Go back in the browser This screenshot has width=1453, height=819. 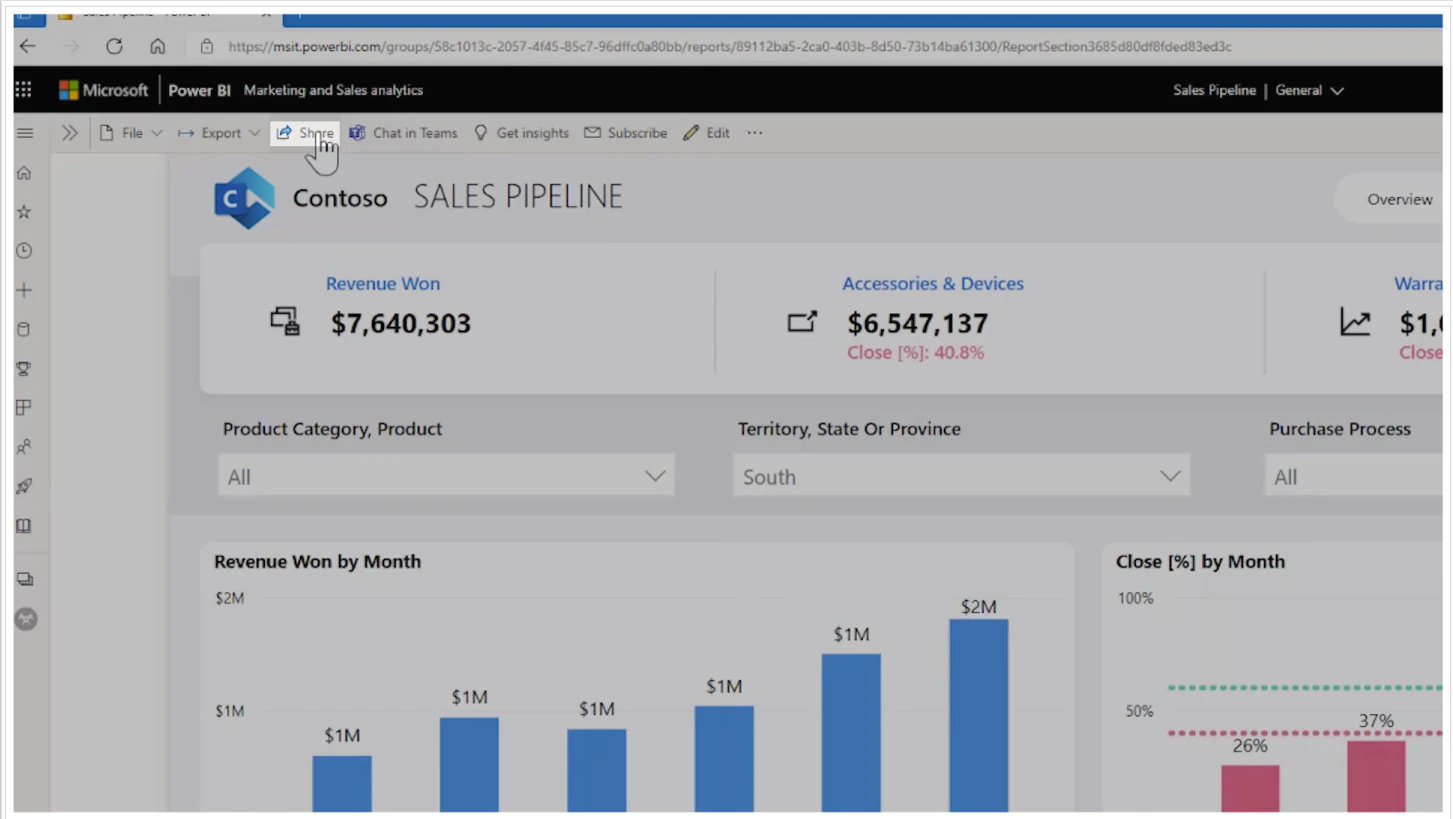pos(27,46)
